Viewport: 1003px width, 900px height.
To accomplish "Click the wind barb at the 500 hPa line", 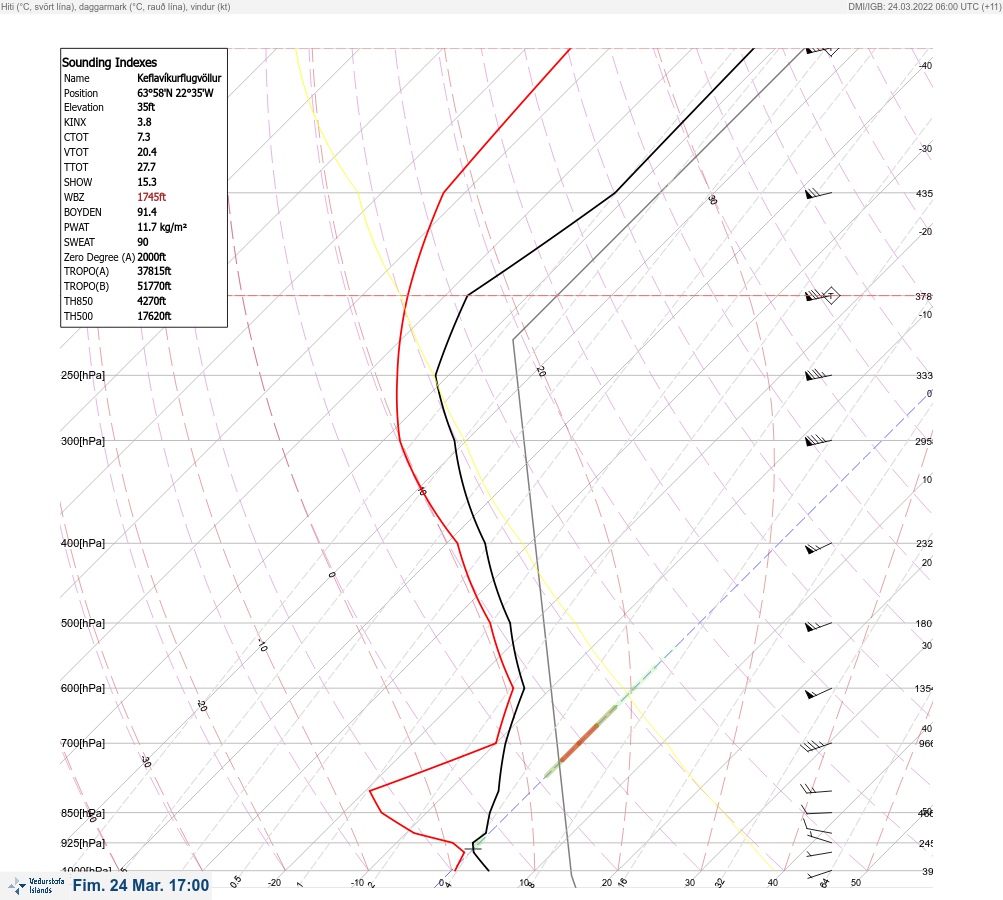I will tap(818, 626).
